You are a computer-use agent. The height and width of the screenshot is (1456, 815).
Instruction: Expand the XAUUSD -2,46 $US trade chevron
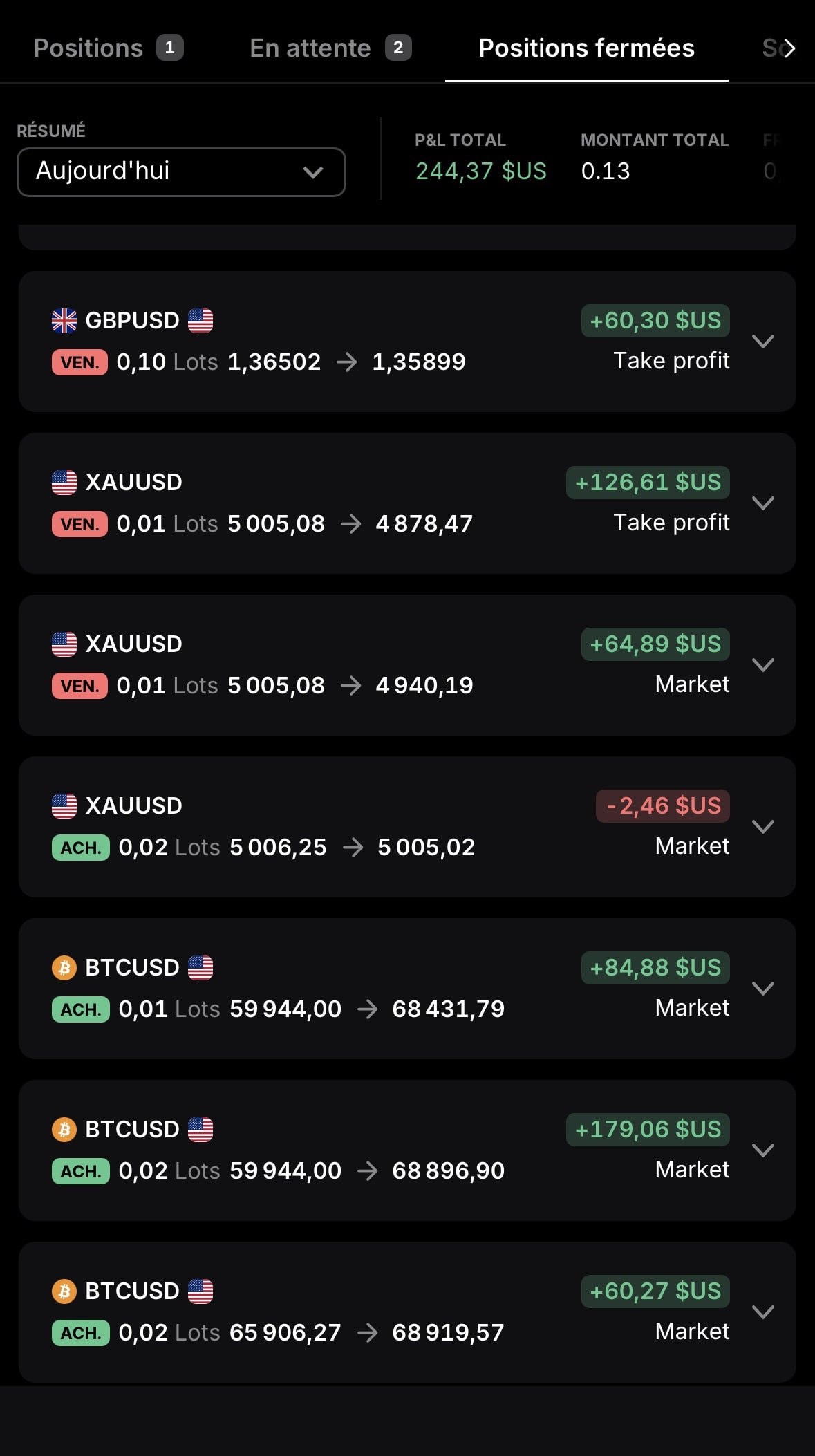click(762, 827)
